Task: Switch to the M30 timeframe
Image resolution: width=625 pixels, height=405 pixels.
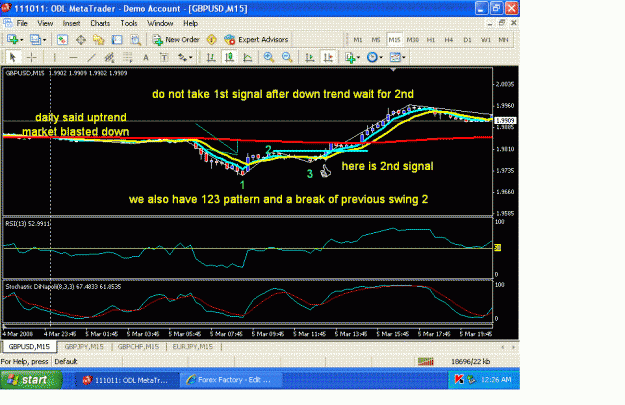Action: (413, 40)
